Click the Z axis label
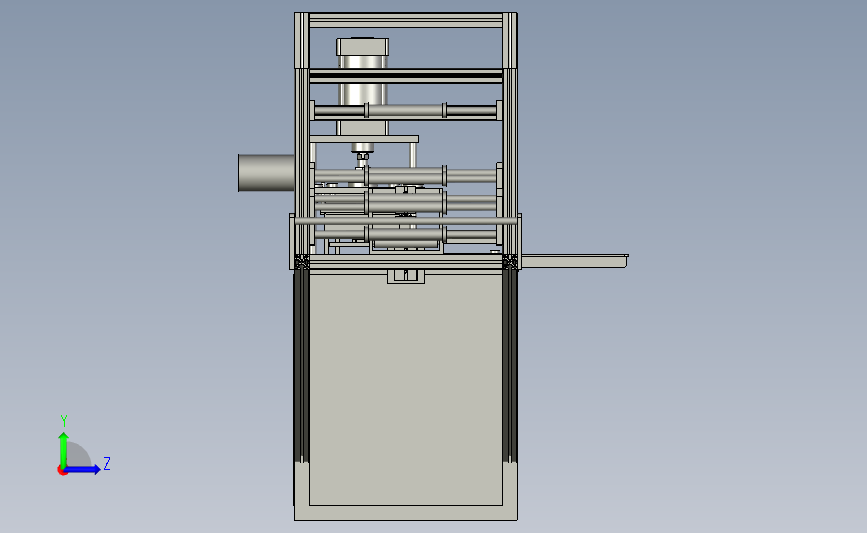This screenshot has height=533, width=867. point(107,463)
